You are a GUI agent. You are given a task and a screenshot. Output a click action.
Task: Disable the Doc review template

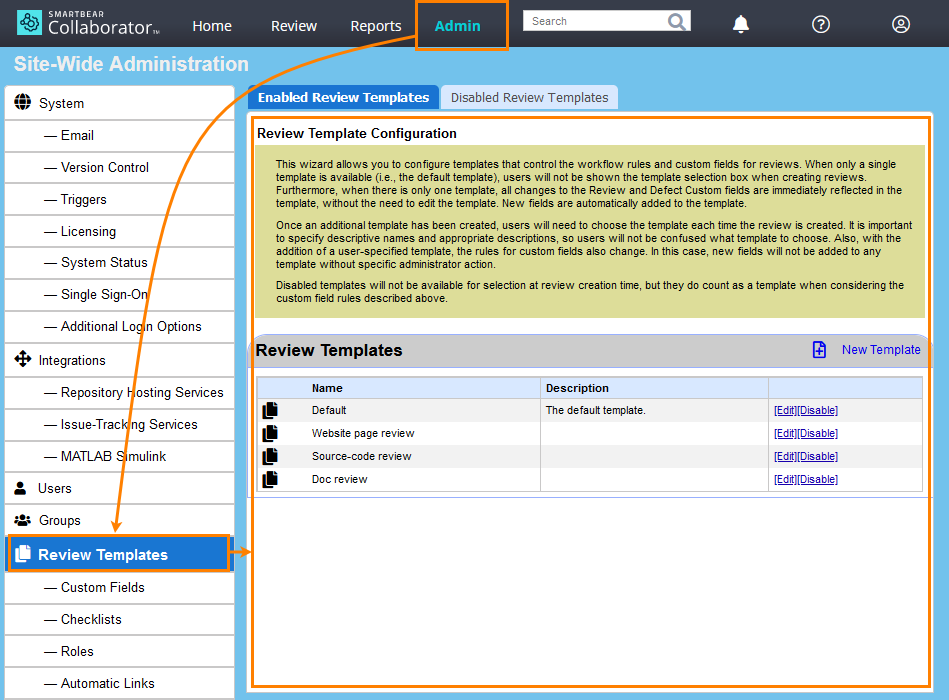click(818, 479)
